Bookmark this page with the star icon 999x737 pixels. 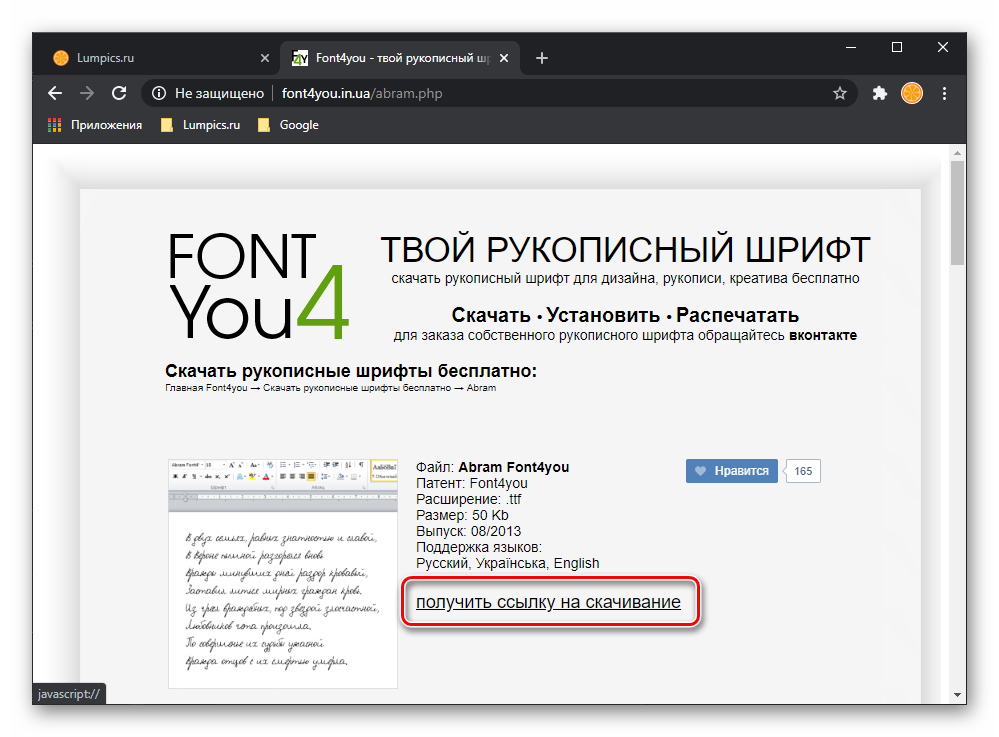840,94
